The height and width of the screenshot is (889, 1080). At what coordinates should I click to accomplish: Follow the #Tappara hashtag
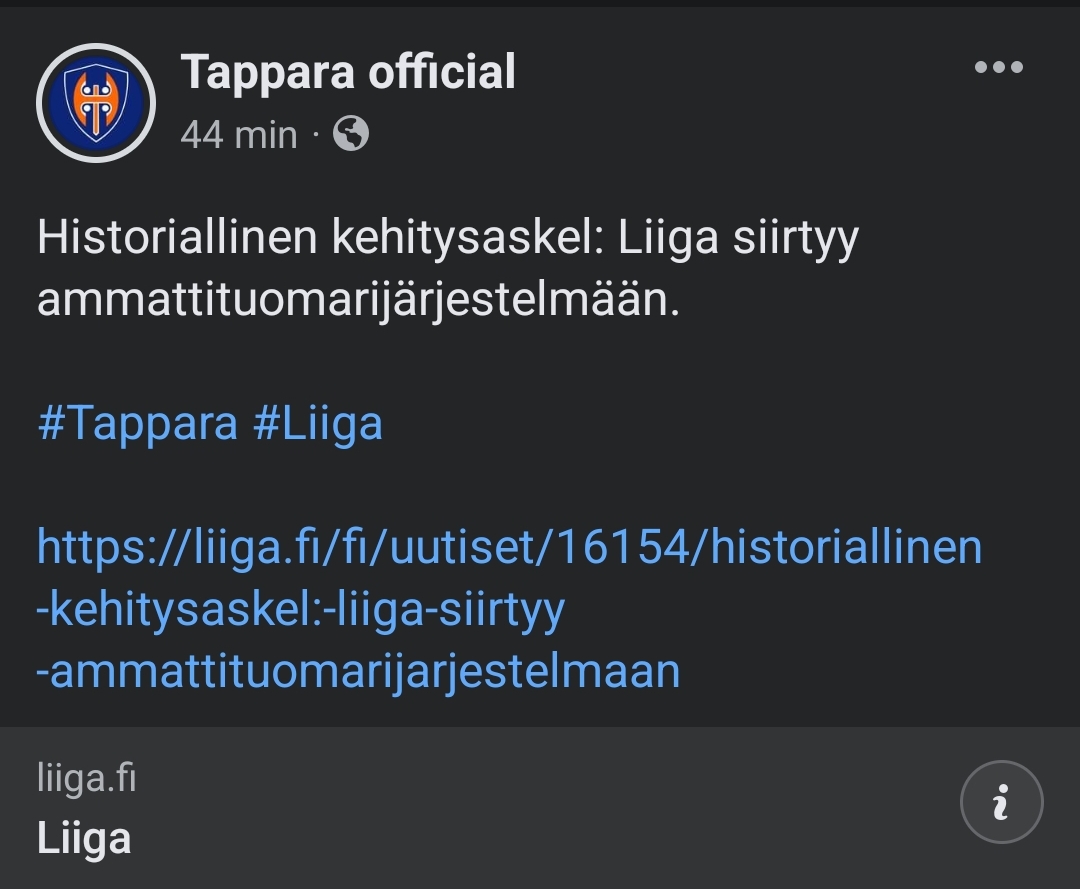pos(137,423)
